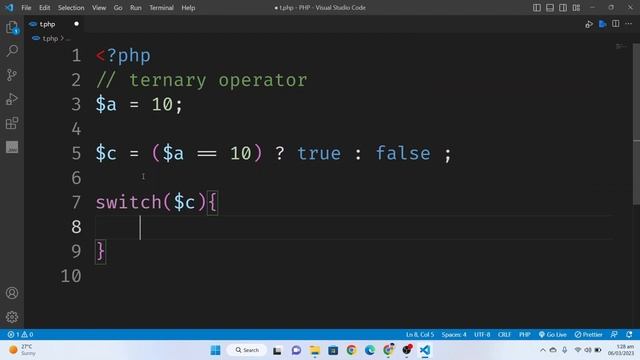This screenshot has height=360, width=640.
Task: Open the Source Control view
Action: pyautogui.click(x=12, y=75)
